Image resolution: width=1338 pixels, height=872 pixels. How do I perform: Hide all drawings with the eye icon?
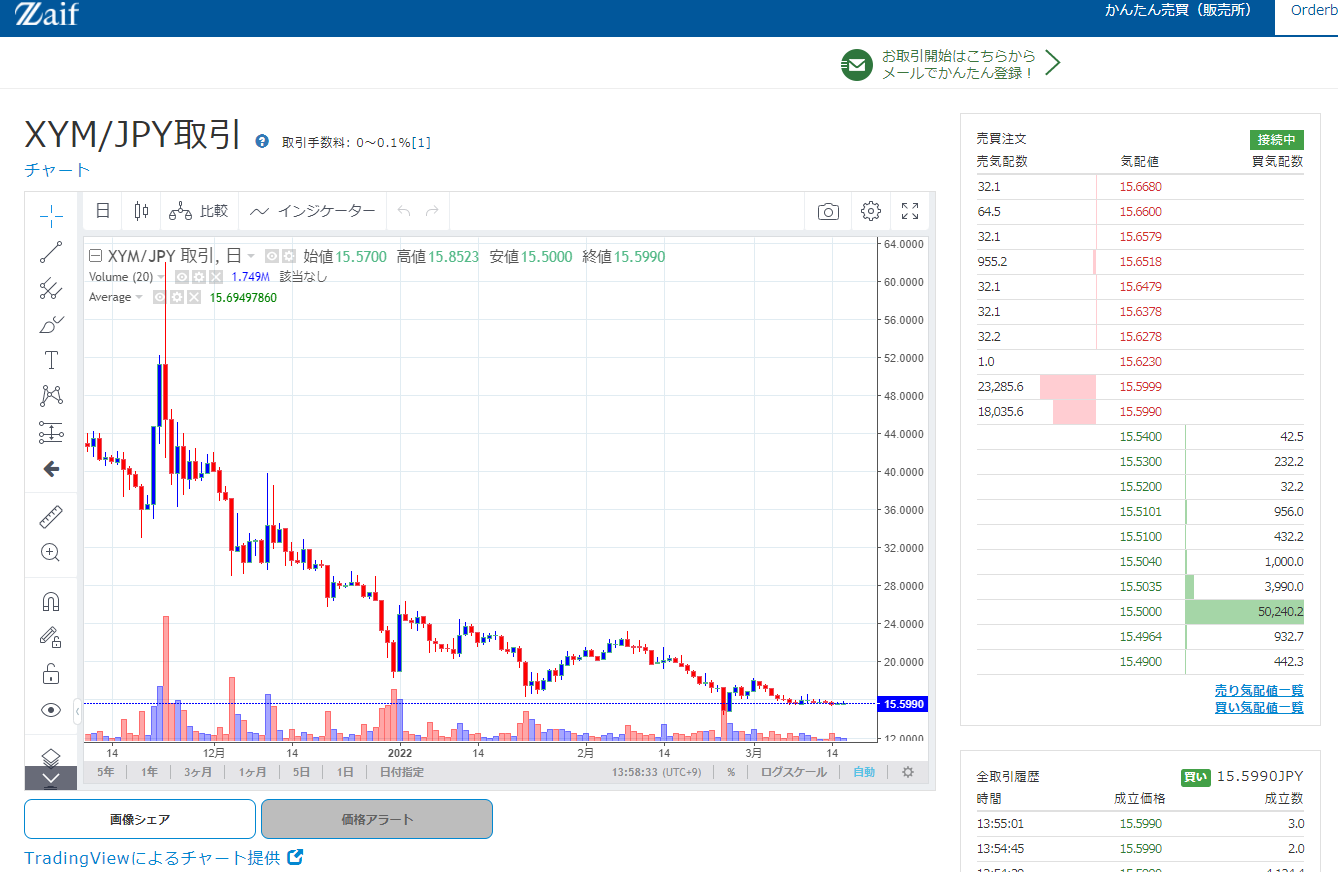click(51, 709)
